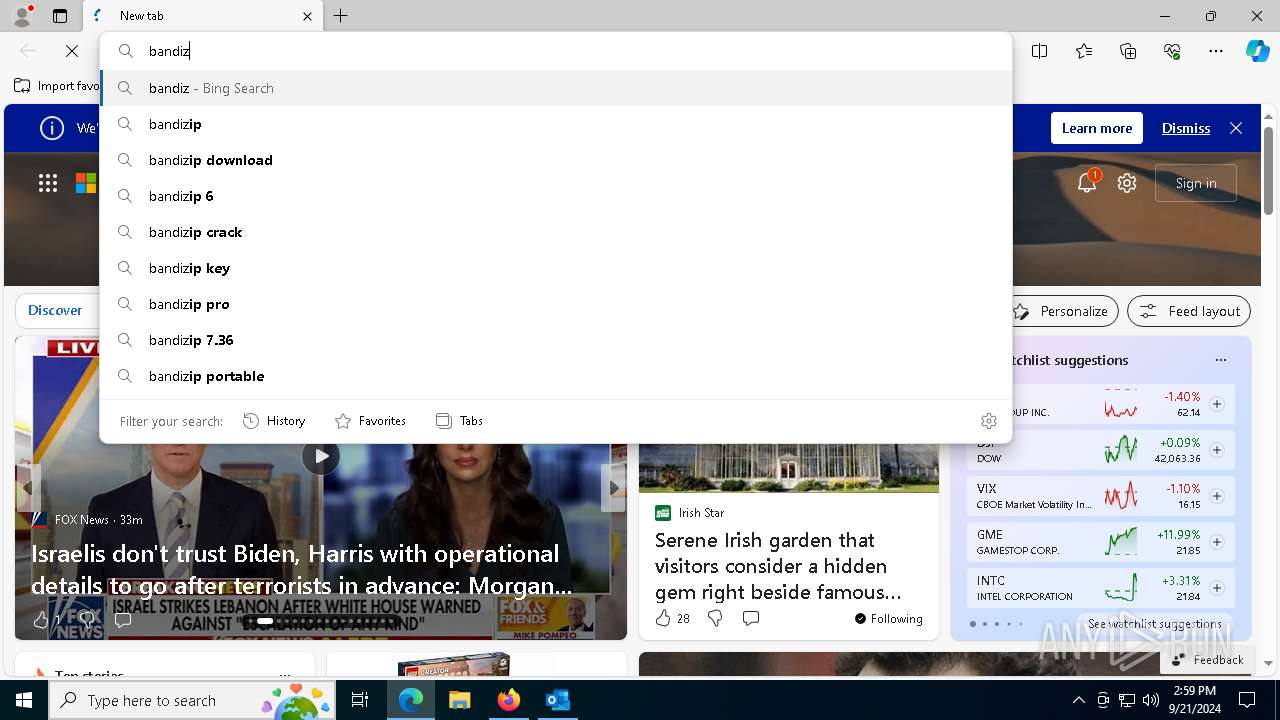Filter search by Tabs
Viewport: 1280px width, 720px height.
pyautogui.click(x=460, y=421)
